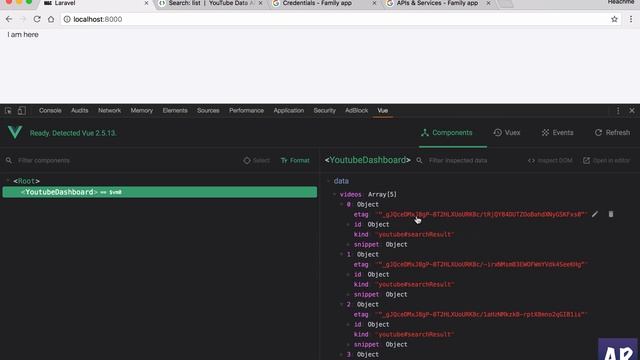Edit the etag value with pencil icon
This screenshot has width=640, height=360.
595,214
